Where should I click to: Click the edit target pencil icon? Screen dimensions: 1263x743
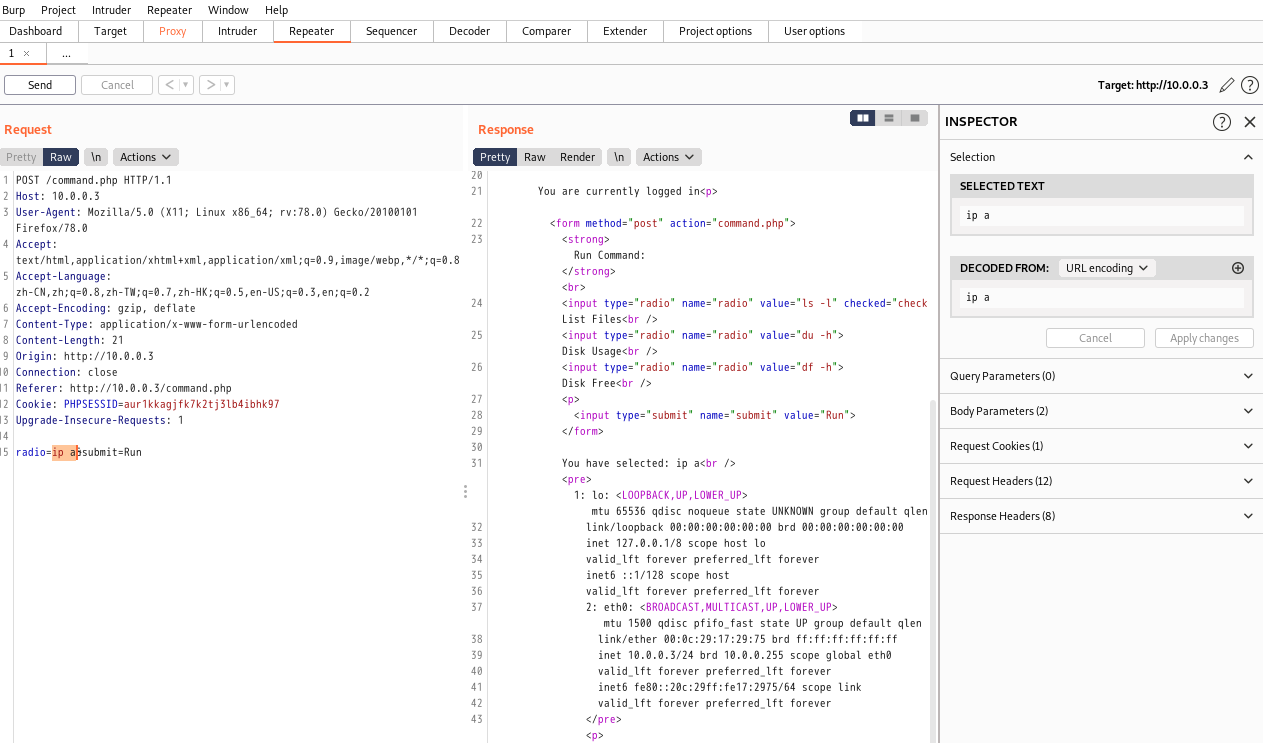(x=1227, y=85)
